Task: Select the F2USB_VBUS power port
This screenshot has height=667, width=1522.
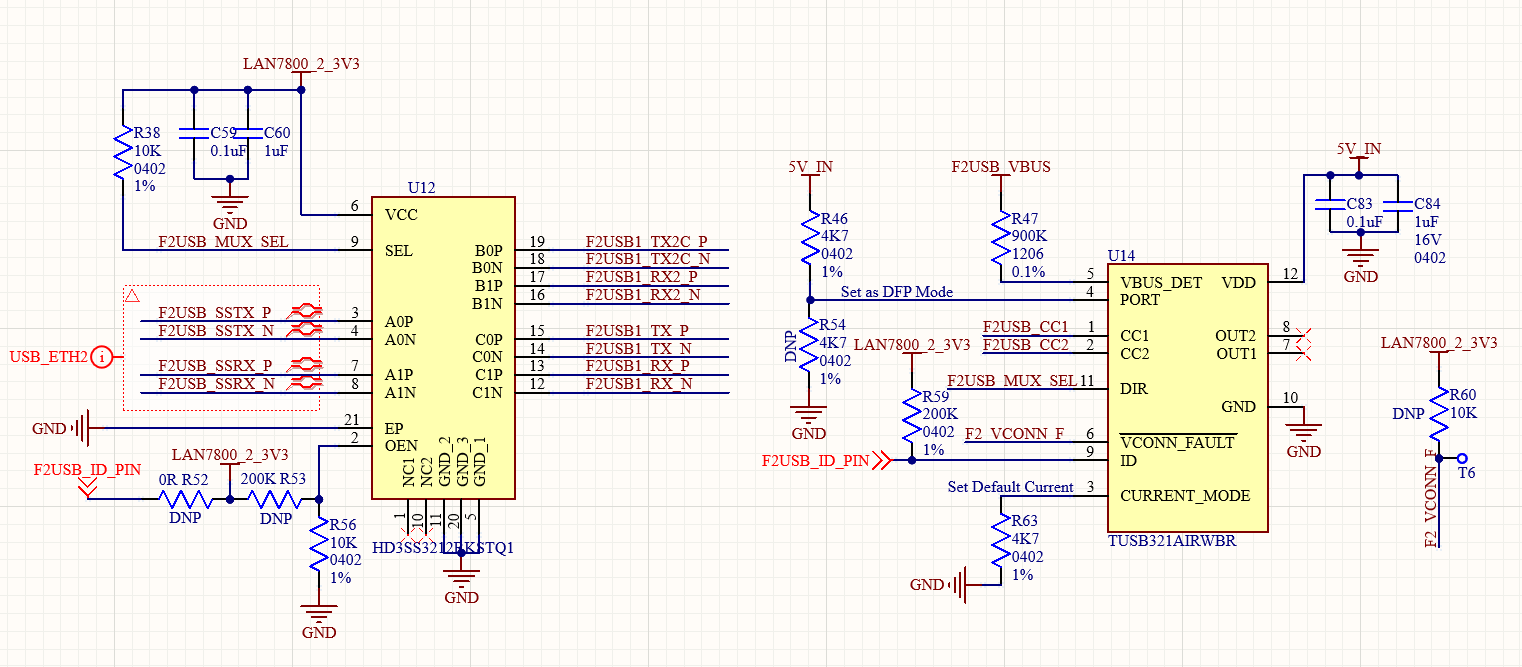Action: pyautogui.click(x=1000, y=172)
